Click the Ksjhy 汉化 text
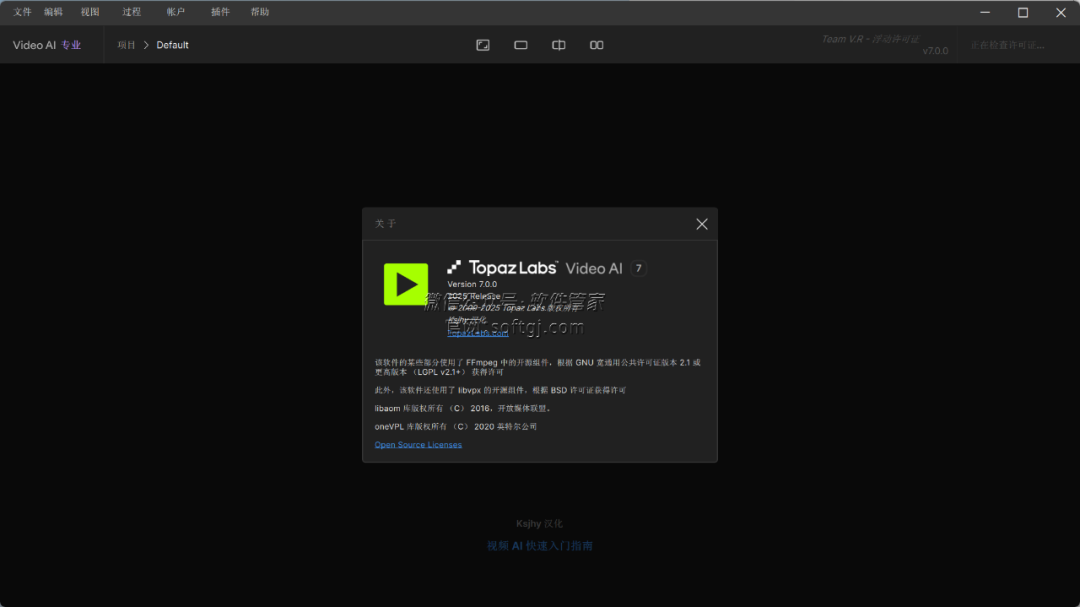This screenshot has height=607, width=1080. (x=539, y=524)
